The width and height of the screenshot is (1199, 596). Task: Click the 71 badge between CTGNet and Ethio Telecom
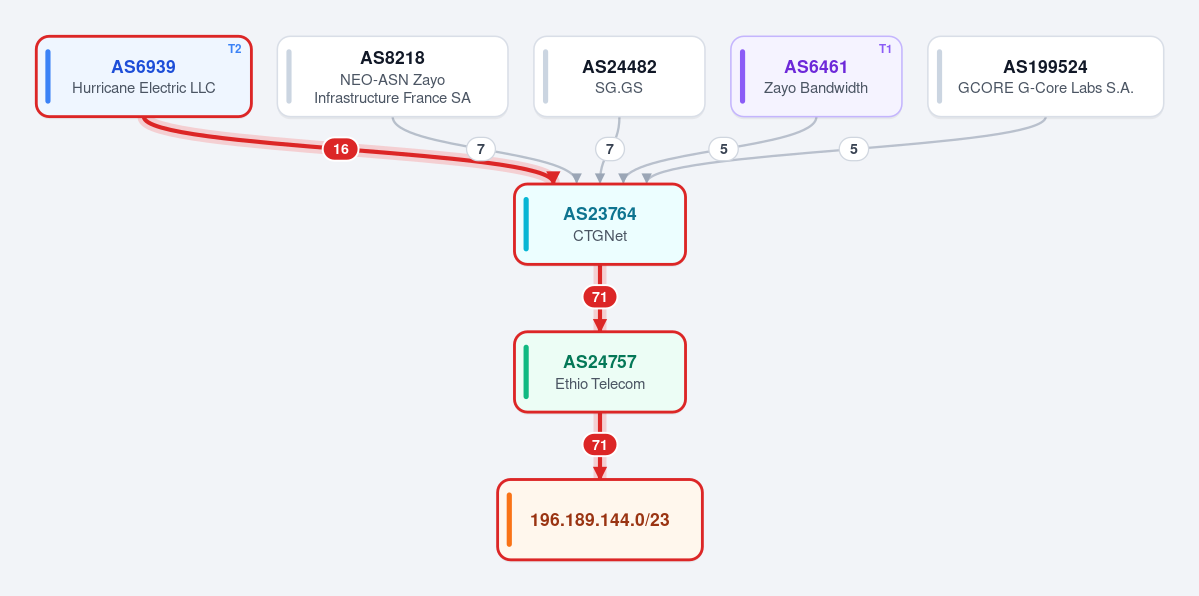pyautogui.click(x=600, y=297)
